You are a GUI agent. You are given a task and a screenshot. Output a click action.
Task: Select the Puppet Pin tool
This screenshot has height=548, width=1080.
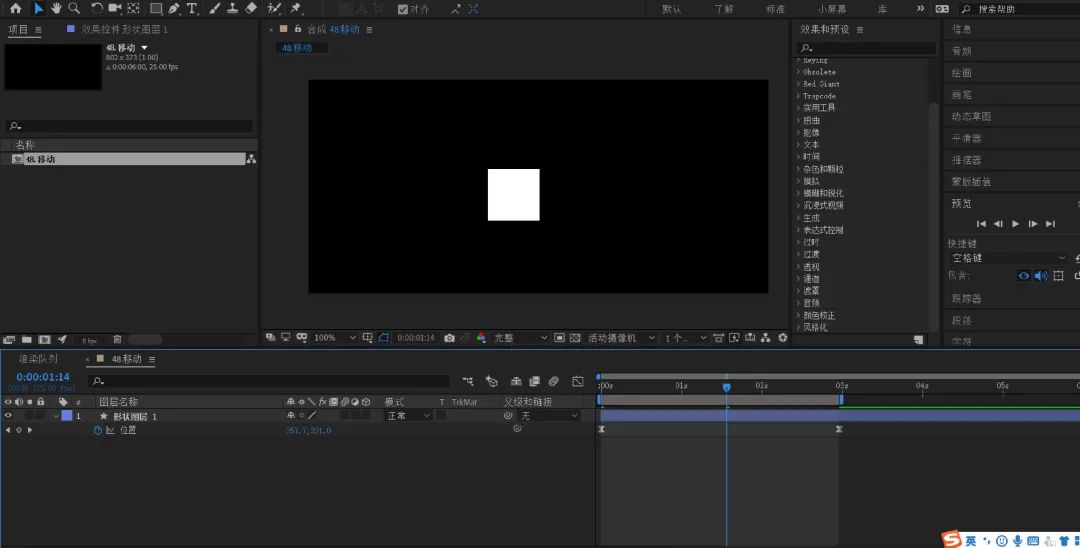pyautogui.click(x=296, y=8)
